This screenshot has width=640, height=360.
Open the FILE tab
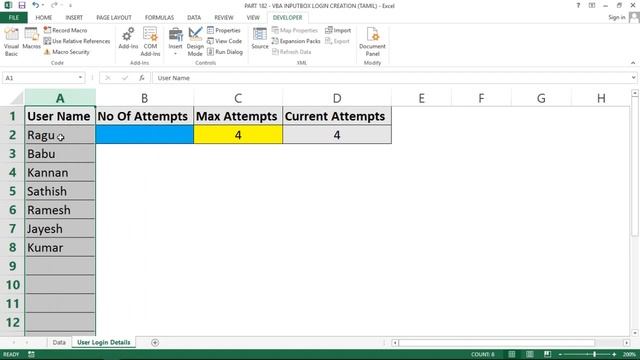13,18
